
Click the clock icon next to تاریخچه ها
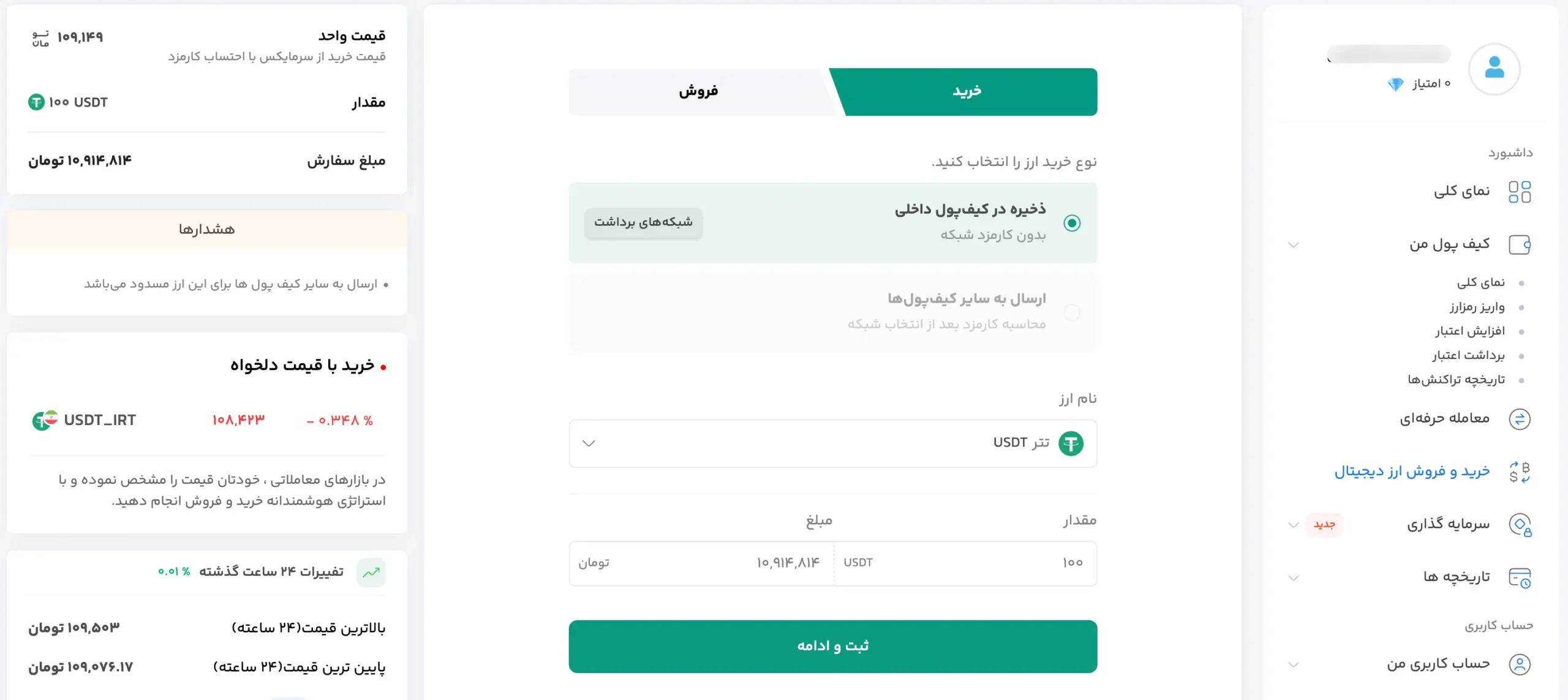[1521, 576]
